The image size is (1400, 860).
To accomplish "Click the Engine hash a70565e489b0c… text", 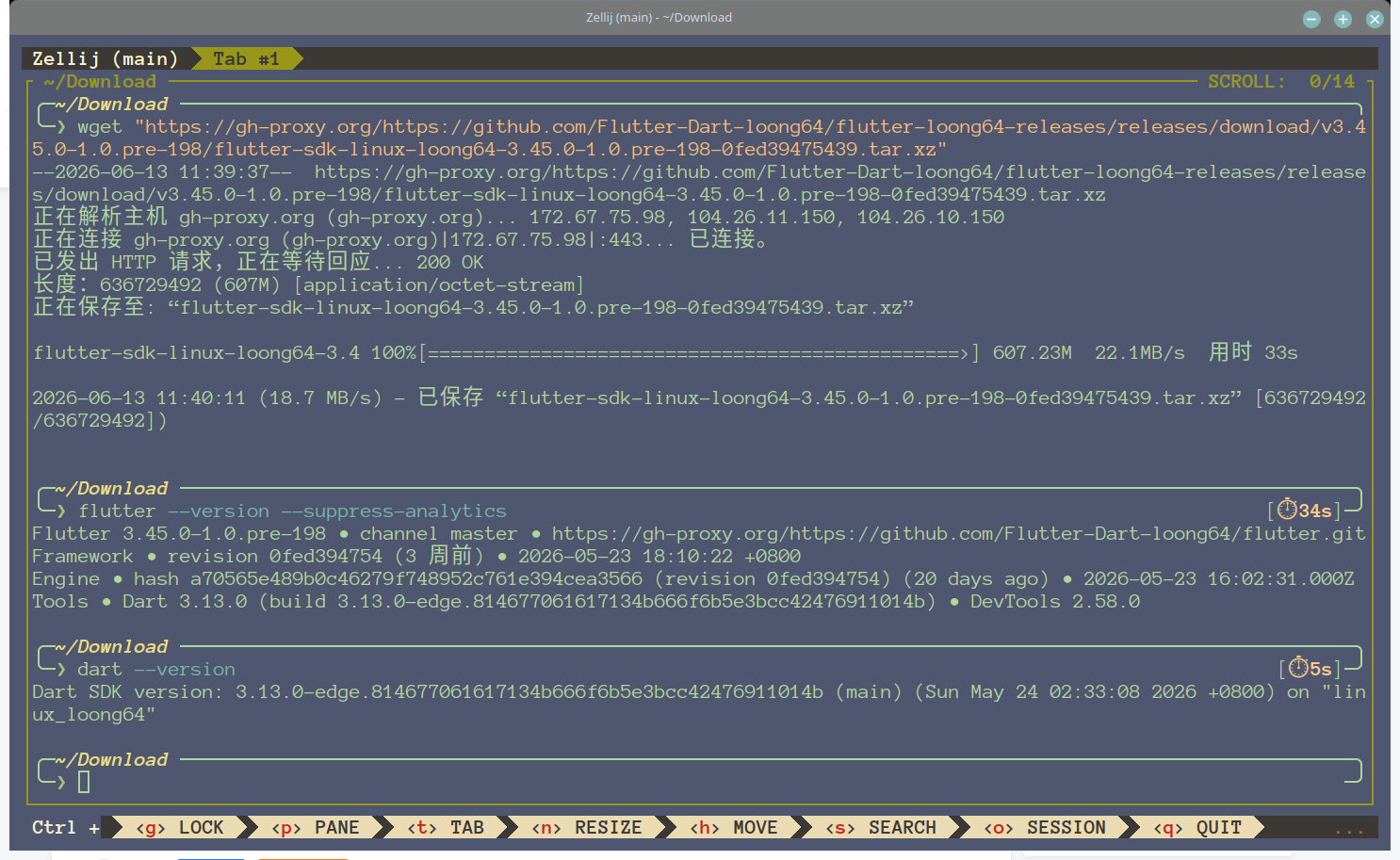I will [x=416, y=579].
